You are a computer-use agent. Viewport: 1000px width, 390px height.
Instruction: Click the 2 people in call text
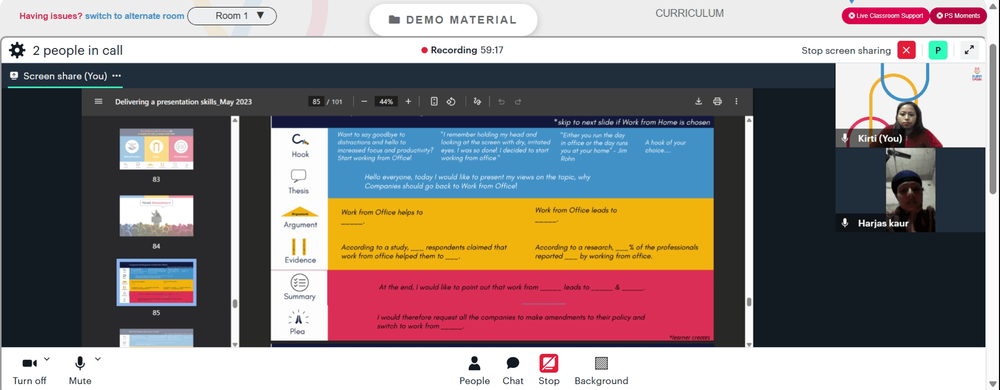(78, 50)
